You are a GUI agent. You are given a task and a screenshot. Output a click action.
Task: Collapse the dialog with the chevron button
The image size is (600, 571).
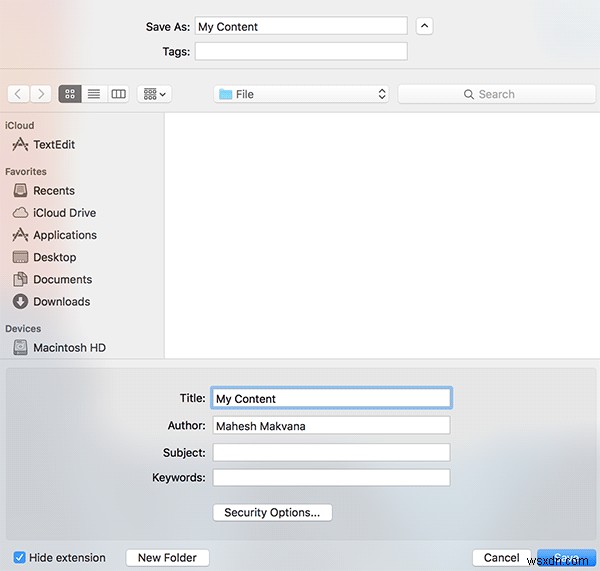click(x=424, y=26)
